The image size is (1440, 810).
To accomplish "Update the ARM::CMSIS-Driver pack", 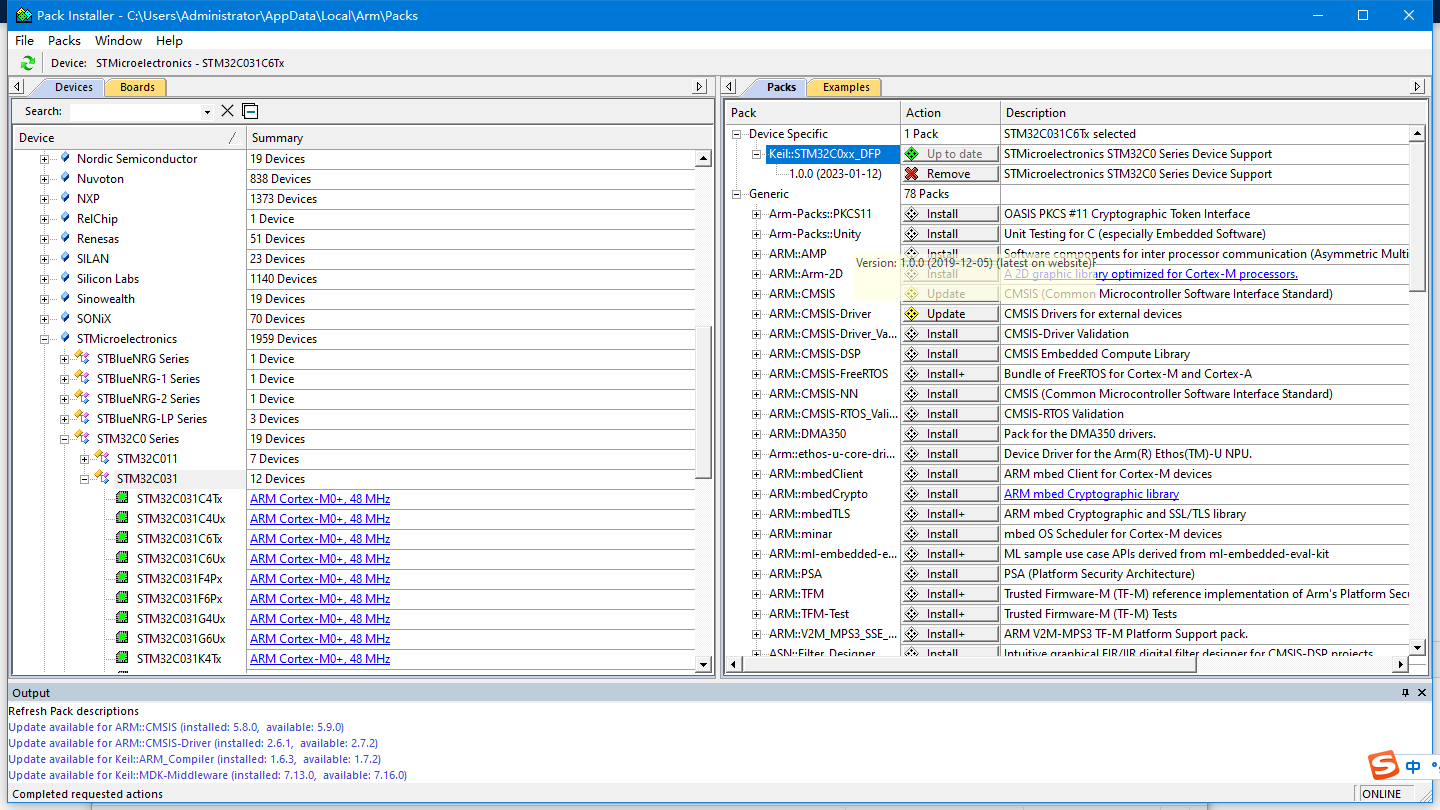I will tap(949, 314).
